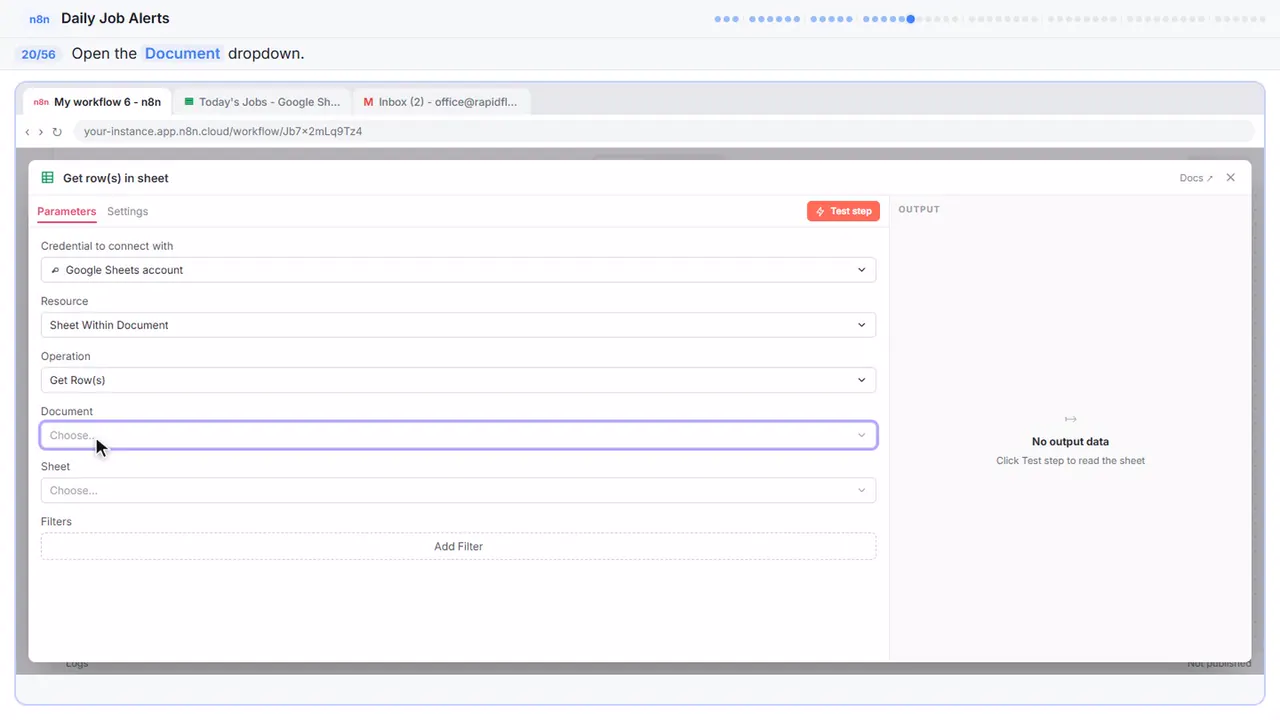
Task: Click the highlighted Document link in the instruction
Action: pyautogui.click(x=182, y=54)
